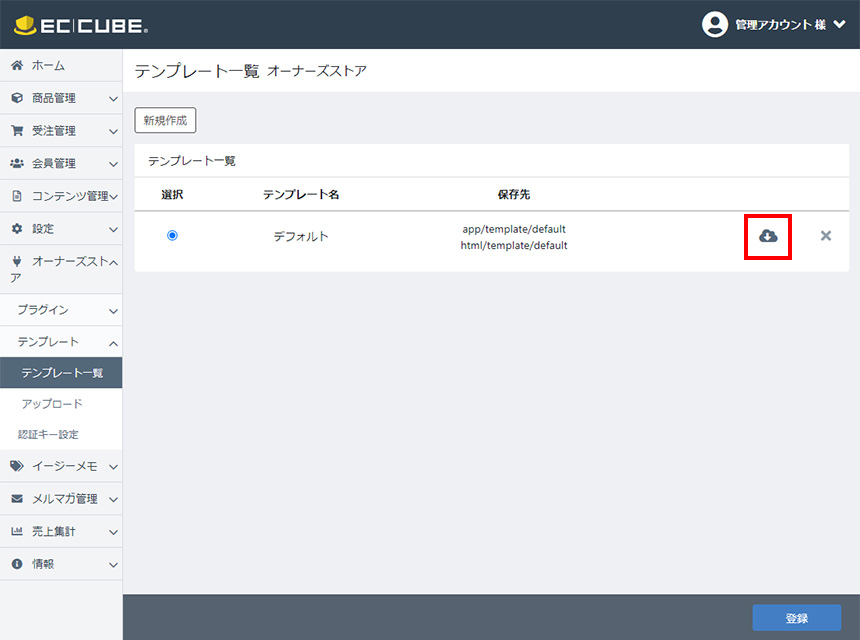Viewport: 860px width, 640px height.
Task: Open the アップロード menu item
Action: [52, 404]
